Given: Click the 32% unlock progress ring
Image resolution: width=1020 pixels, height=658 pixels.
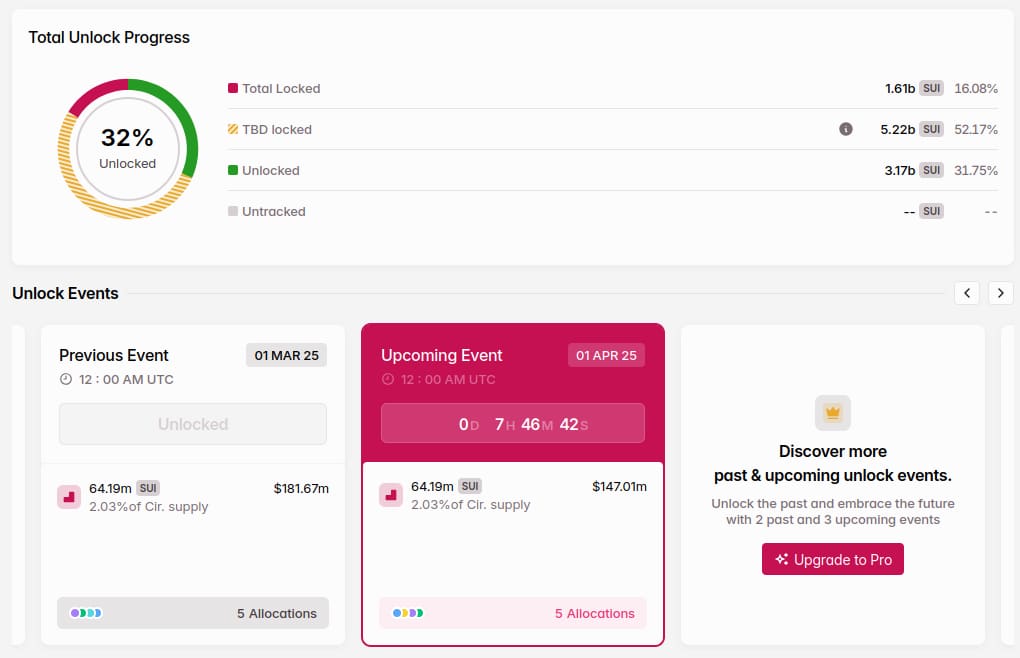Looking at the screenshot, I should [x=126, y=150].
